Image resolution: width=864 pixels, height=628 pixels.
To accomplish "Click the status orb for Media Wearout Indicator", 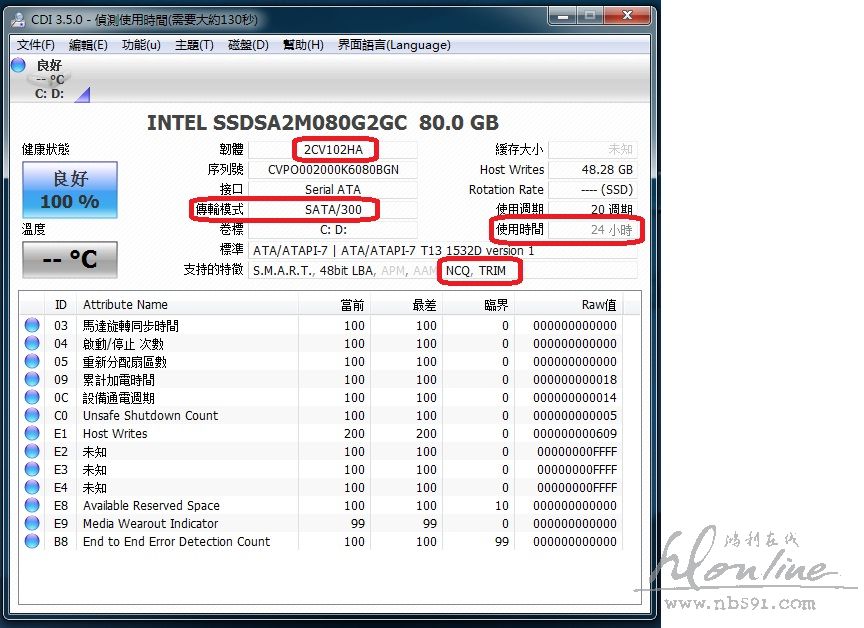I will [32, 523].
